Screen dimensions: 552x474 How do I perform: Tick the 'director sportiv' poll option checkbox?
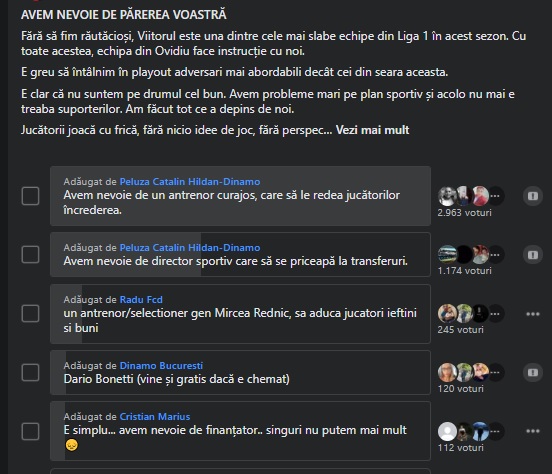tap(31, 255)
